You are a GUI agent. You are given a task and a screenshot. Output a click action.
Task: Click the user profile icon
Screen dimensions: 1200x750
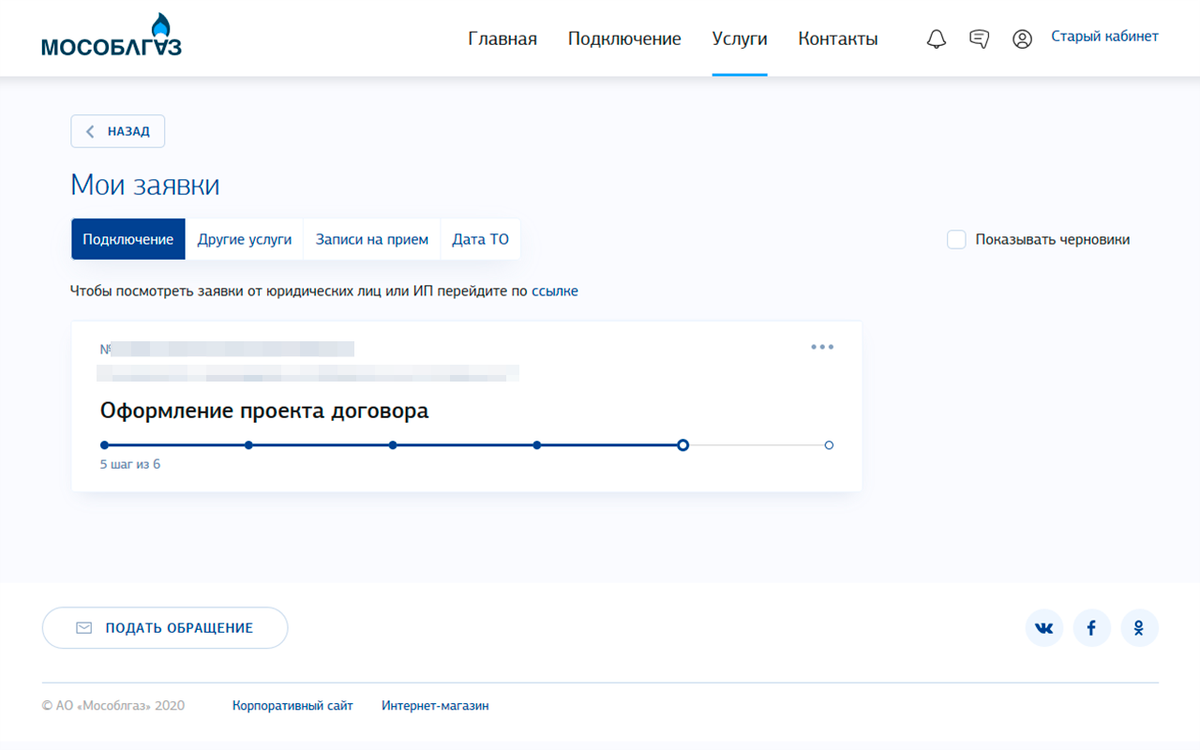pos(1022,39)
